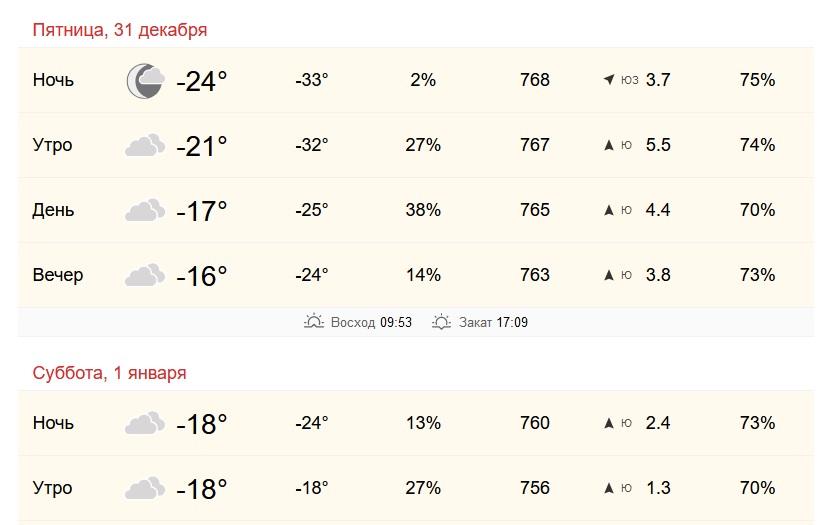The image size is (832, 525).
Task: Click the Суббота, 1 января heading
Action: tap(109, 373)
